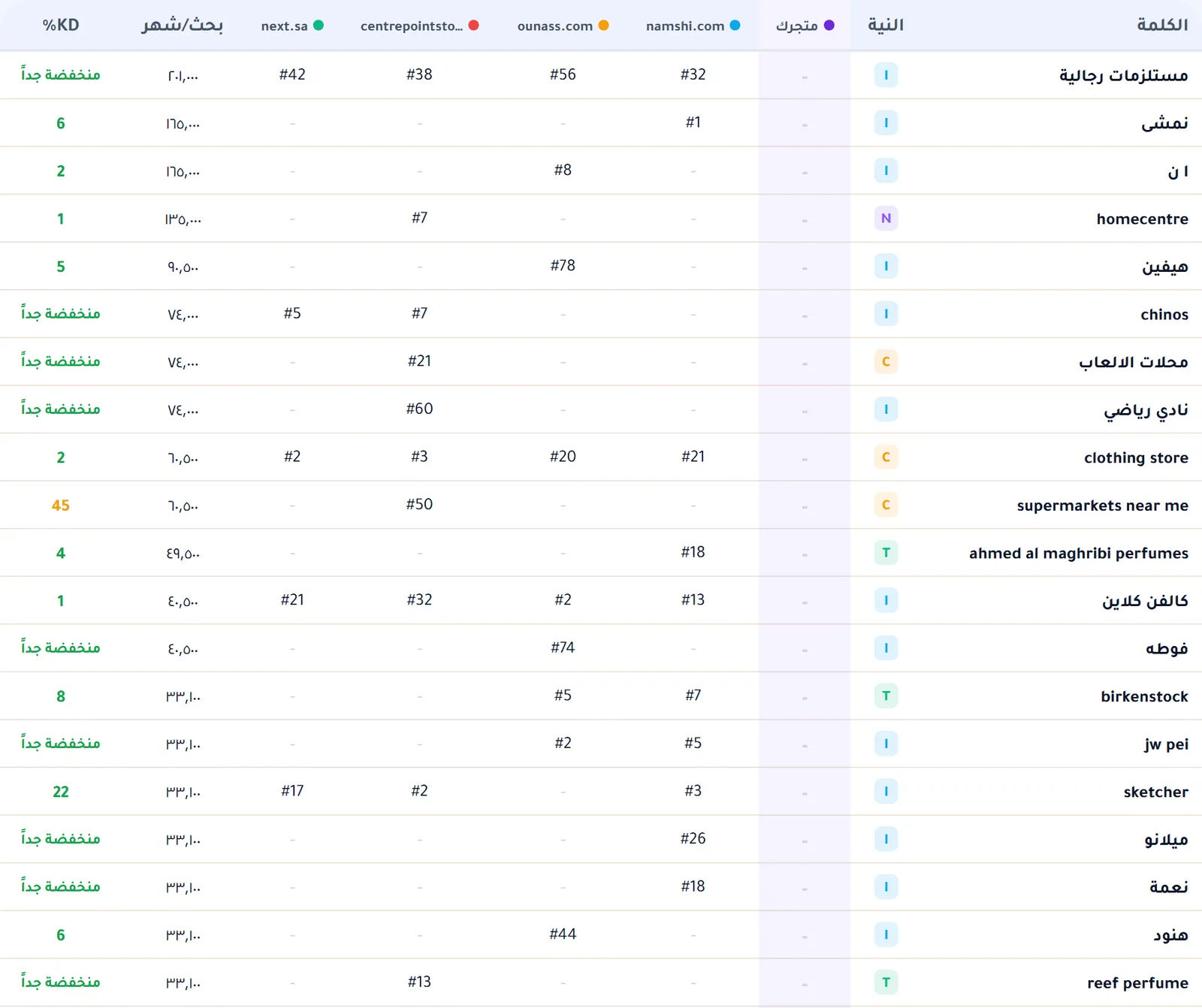
Task: Click the purple dot beside متجرك
Action: pos(829,25)
